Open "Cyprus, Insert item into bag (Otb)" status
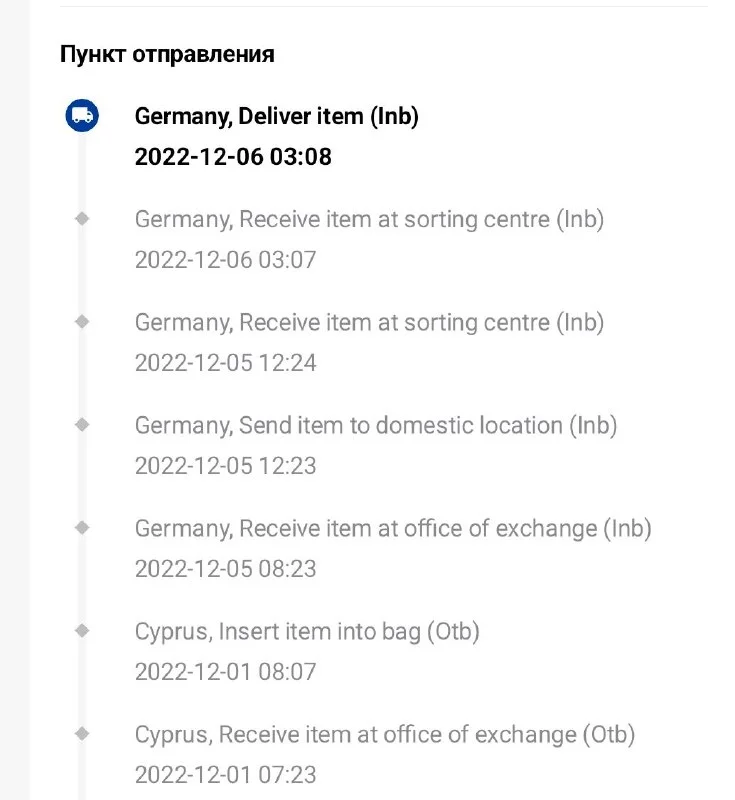735x800 pixels. point(307,632)
